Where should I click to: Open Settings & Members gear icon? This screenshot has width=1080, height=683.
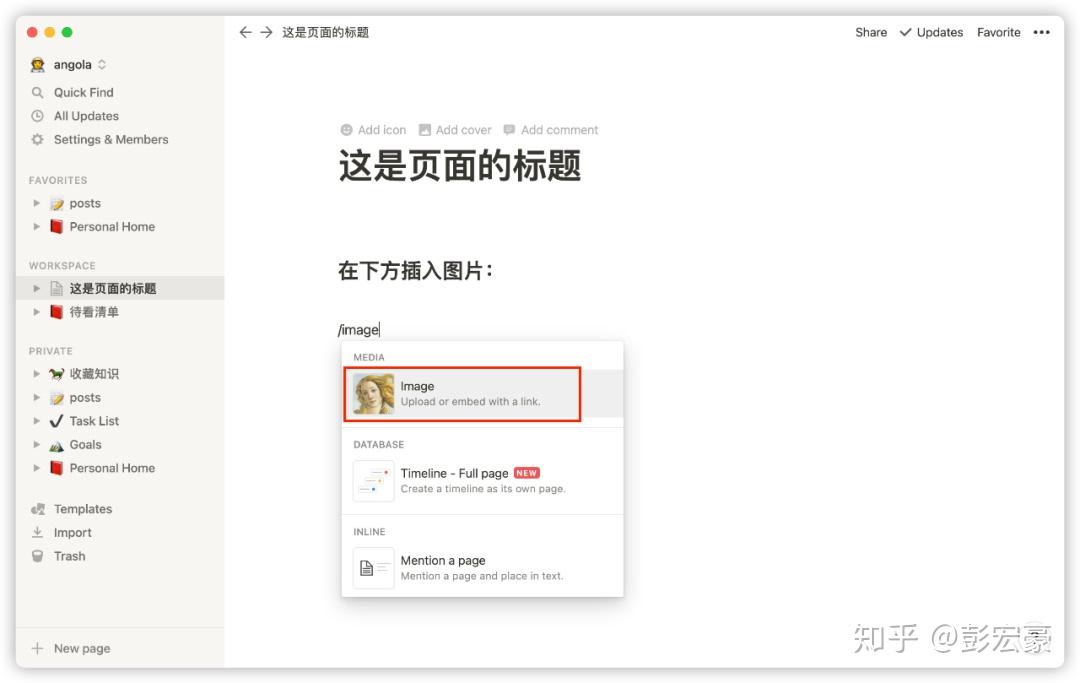(37, 139)
